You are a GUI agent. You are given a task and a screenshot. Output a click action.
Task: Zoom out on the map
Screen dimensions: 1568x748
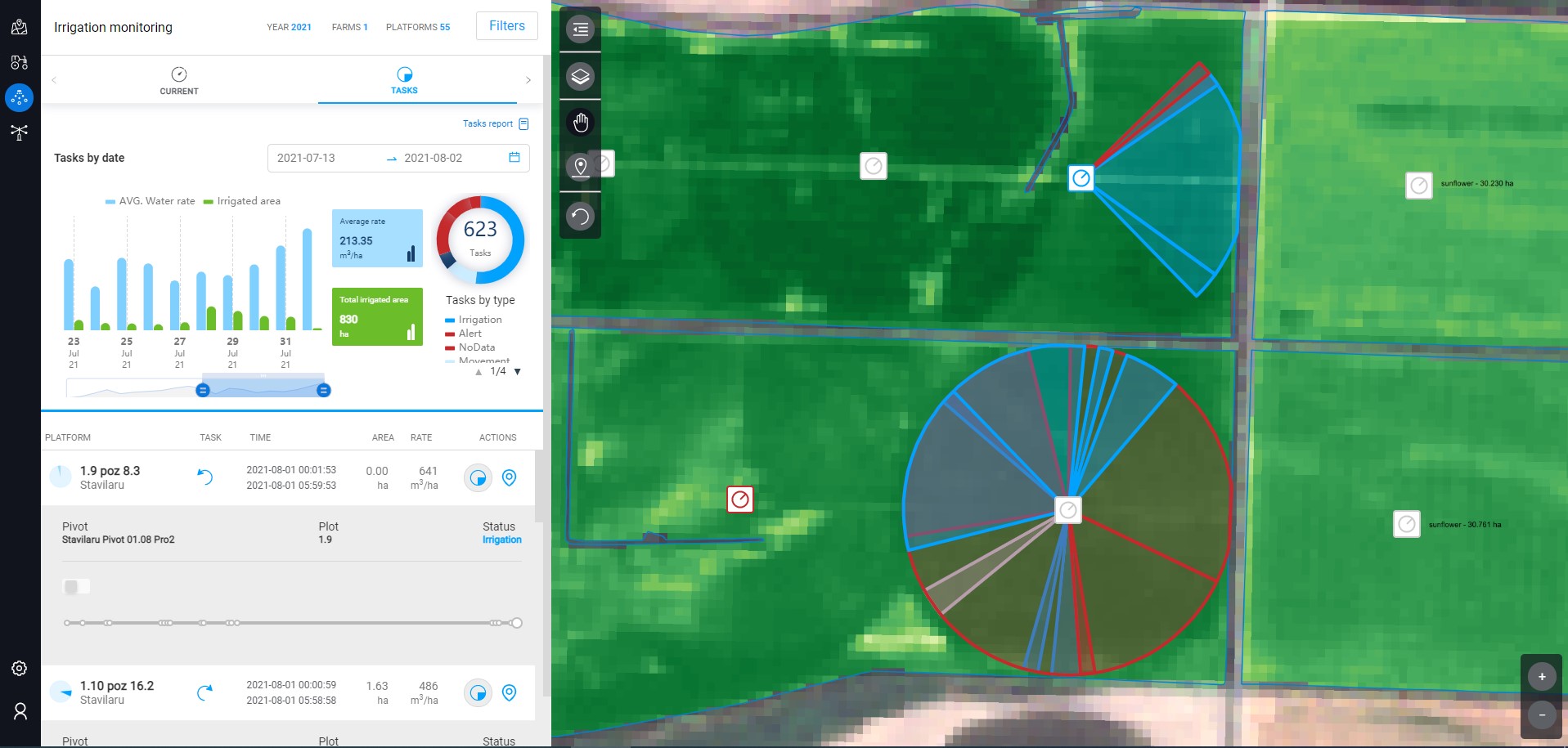(x=1542, y=714)
